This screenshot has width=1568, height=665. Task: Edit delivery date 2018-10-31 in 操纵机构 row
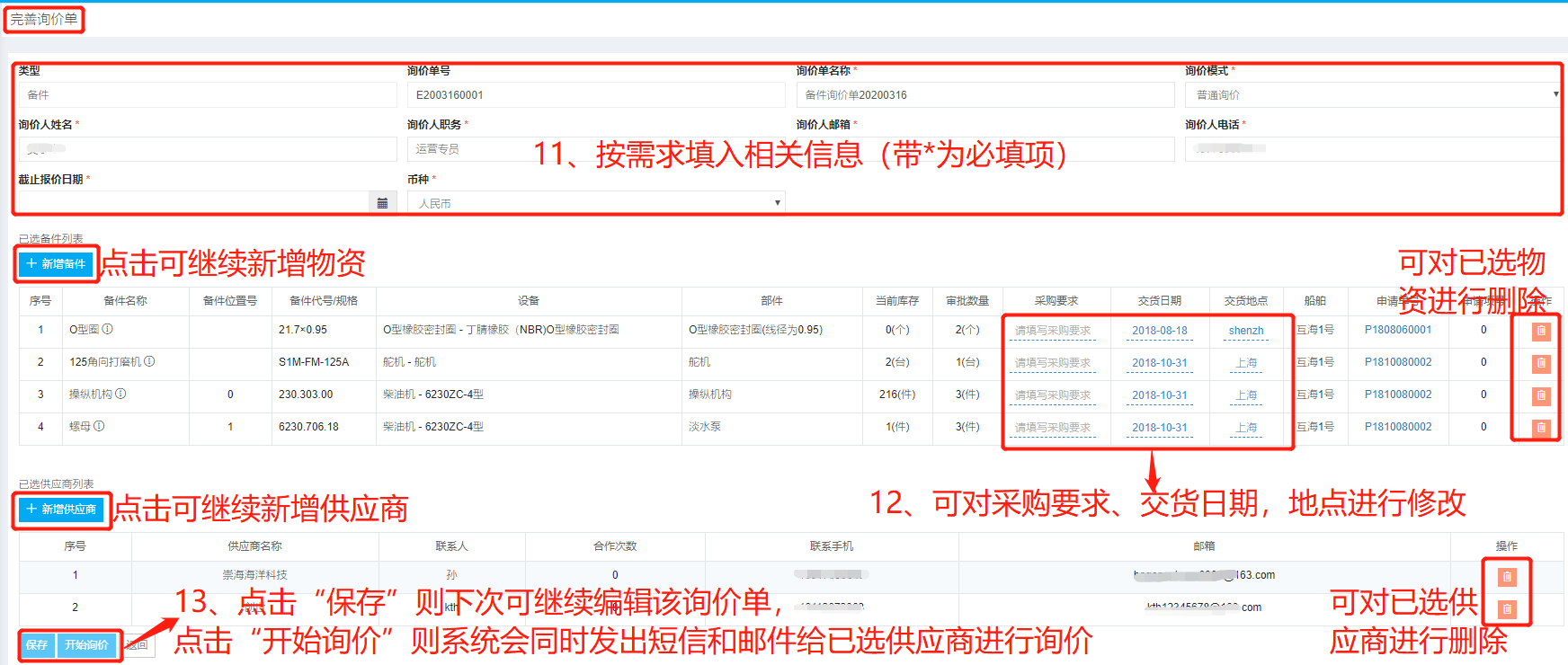(1160, 395)
